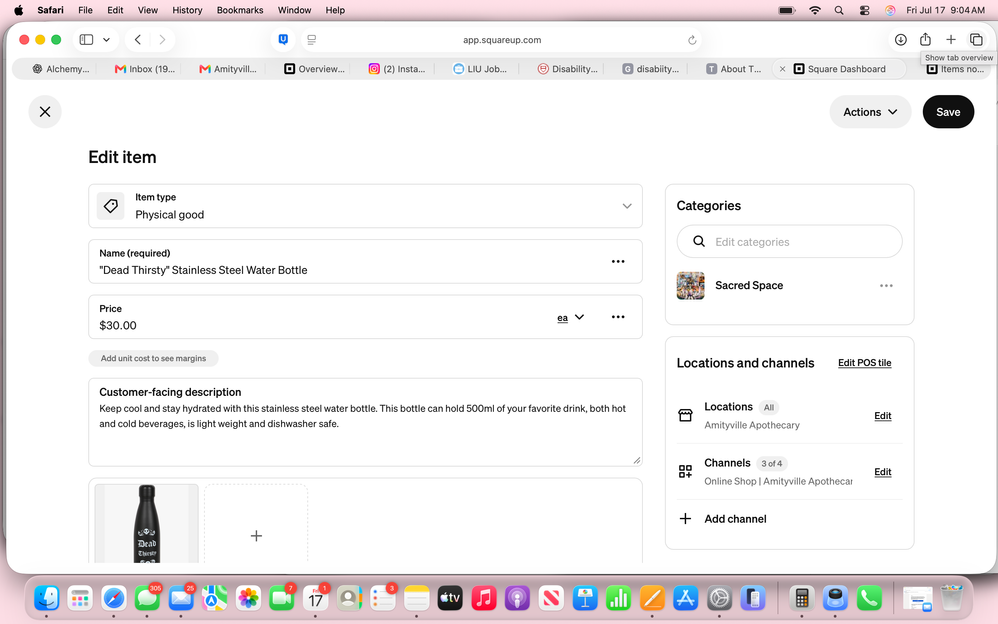Close the Square Dashboard tab
The height and width of the screenshot is (624, 998).
782,69
